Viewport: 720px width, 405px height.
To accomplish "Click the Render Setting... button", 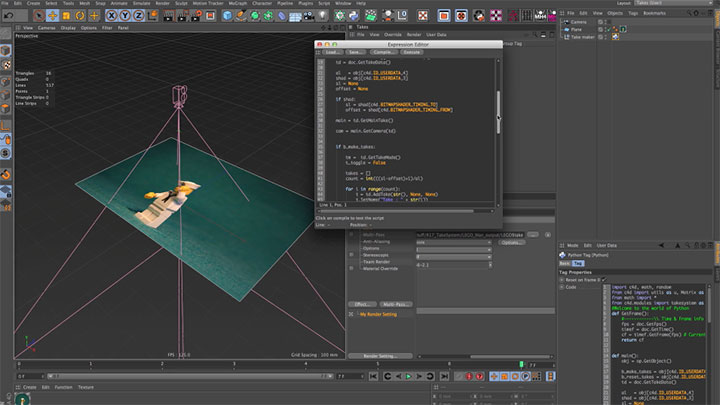I will pos(380,356).
